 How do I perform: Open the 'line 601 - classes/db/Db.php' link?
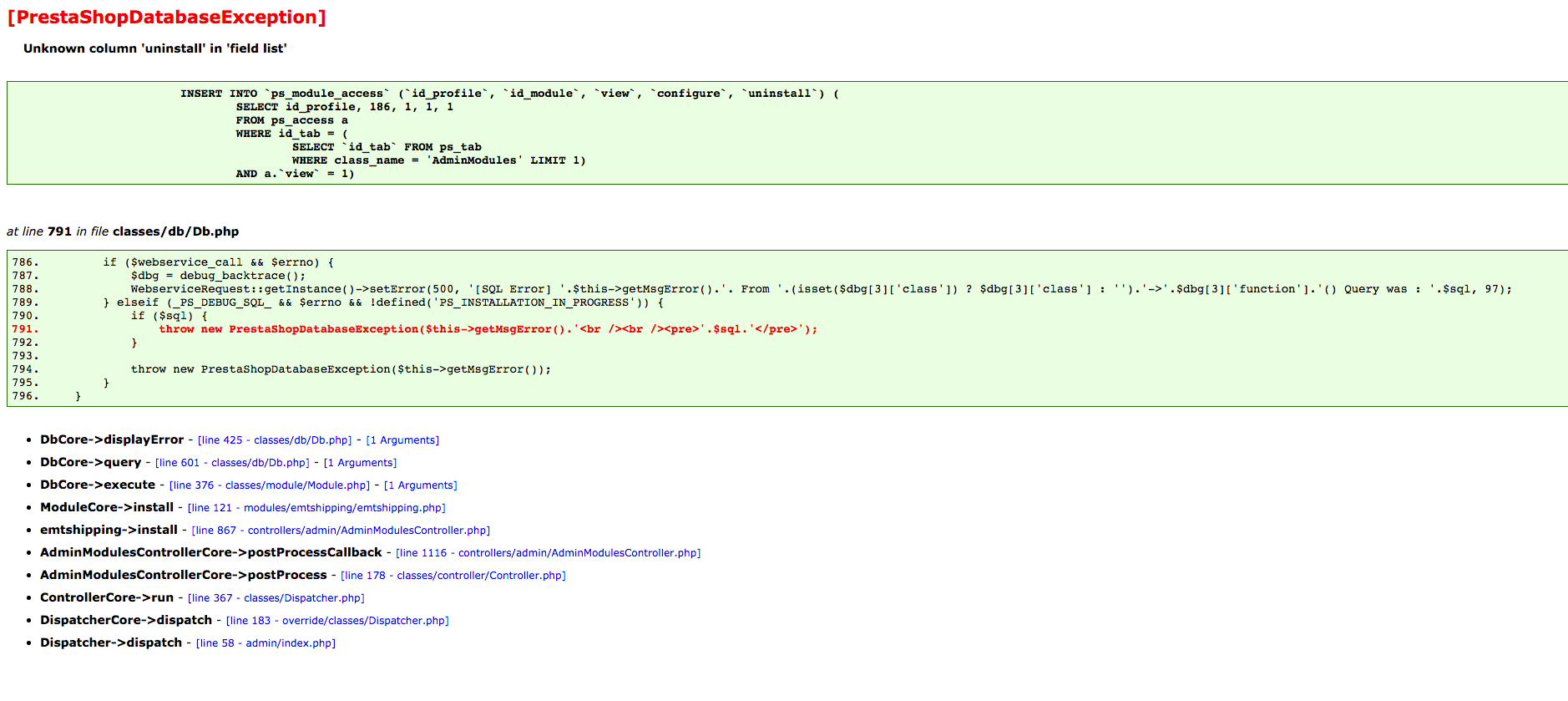[x=232, y=463]
